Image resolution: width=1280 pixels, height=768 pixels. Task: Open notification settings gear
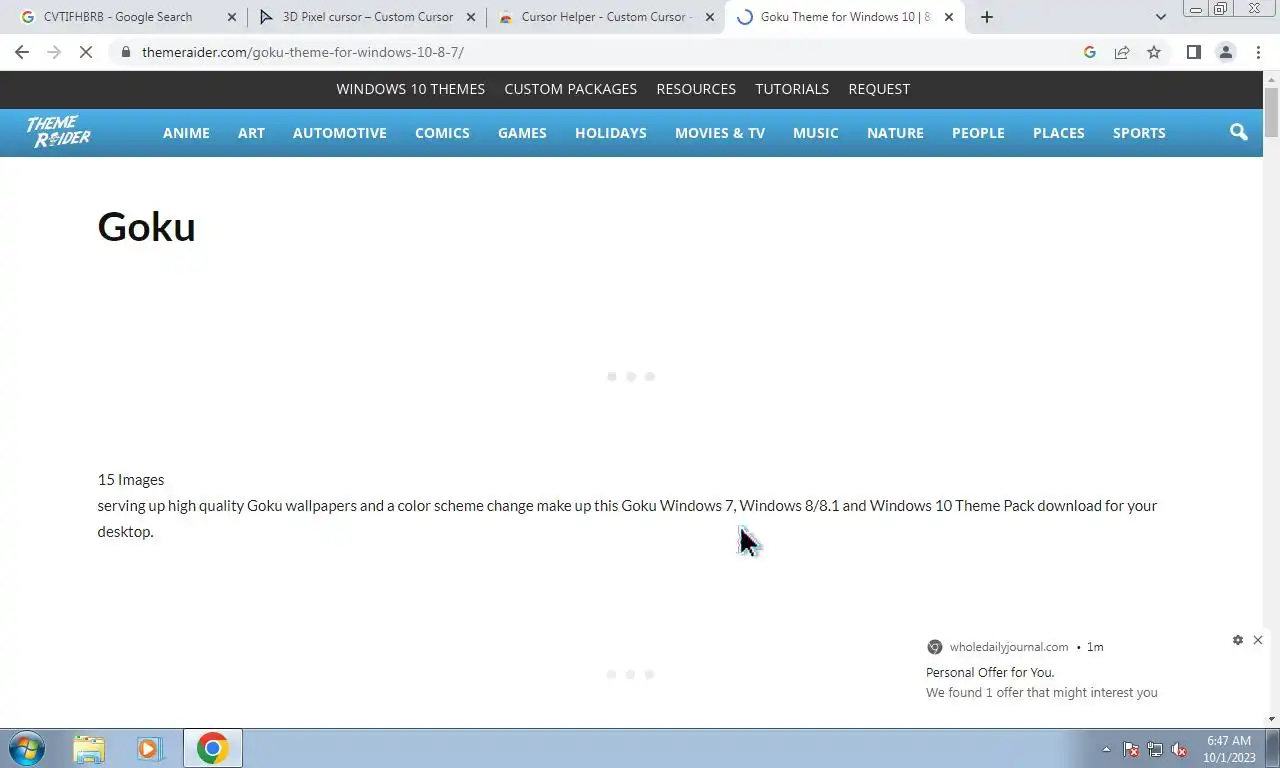pyautogui.click(x=1238, y=640)
